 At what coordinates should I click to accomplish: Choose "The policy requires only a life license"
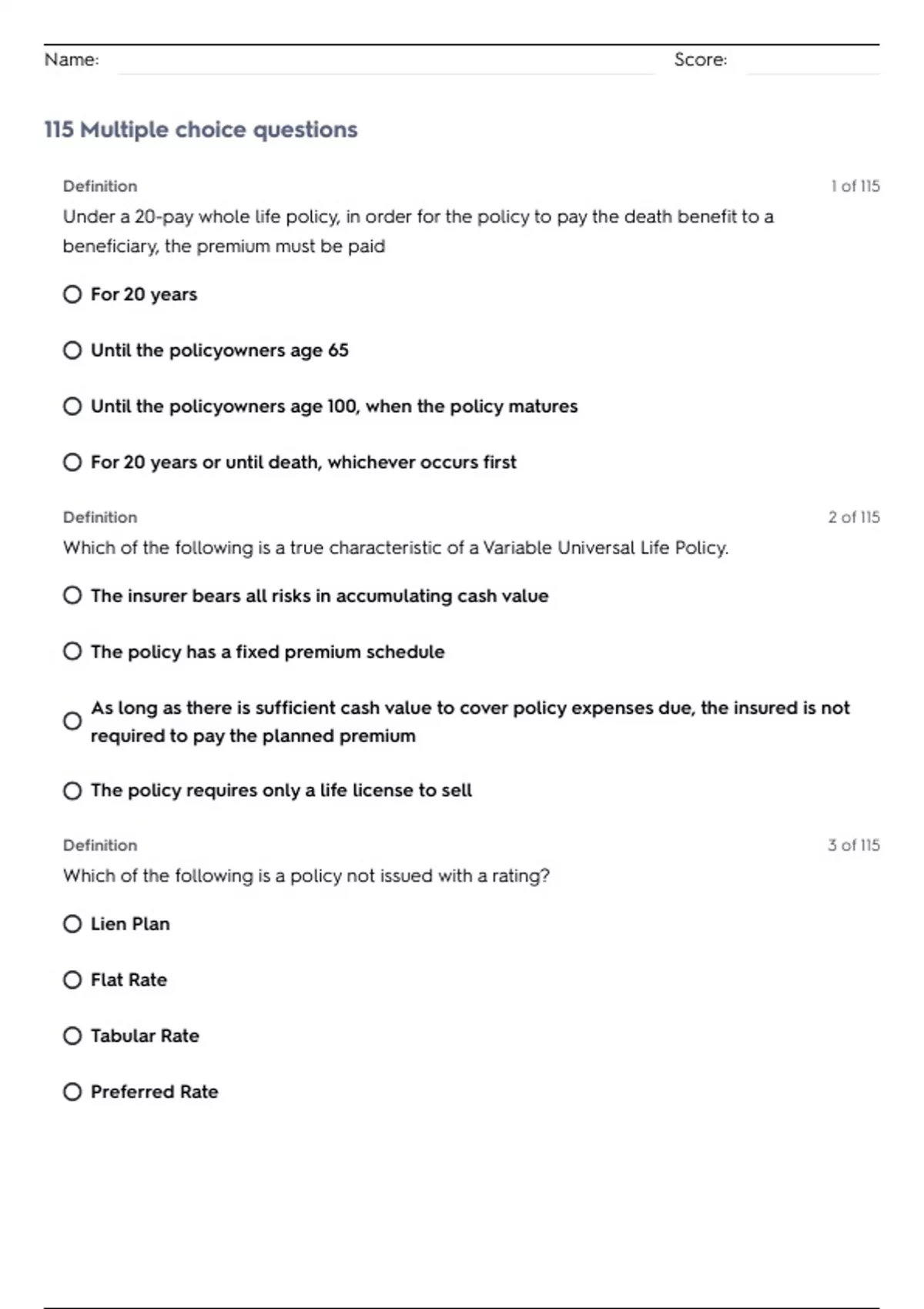point(72,791)
